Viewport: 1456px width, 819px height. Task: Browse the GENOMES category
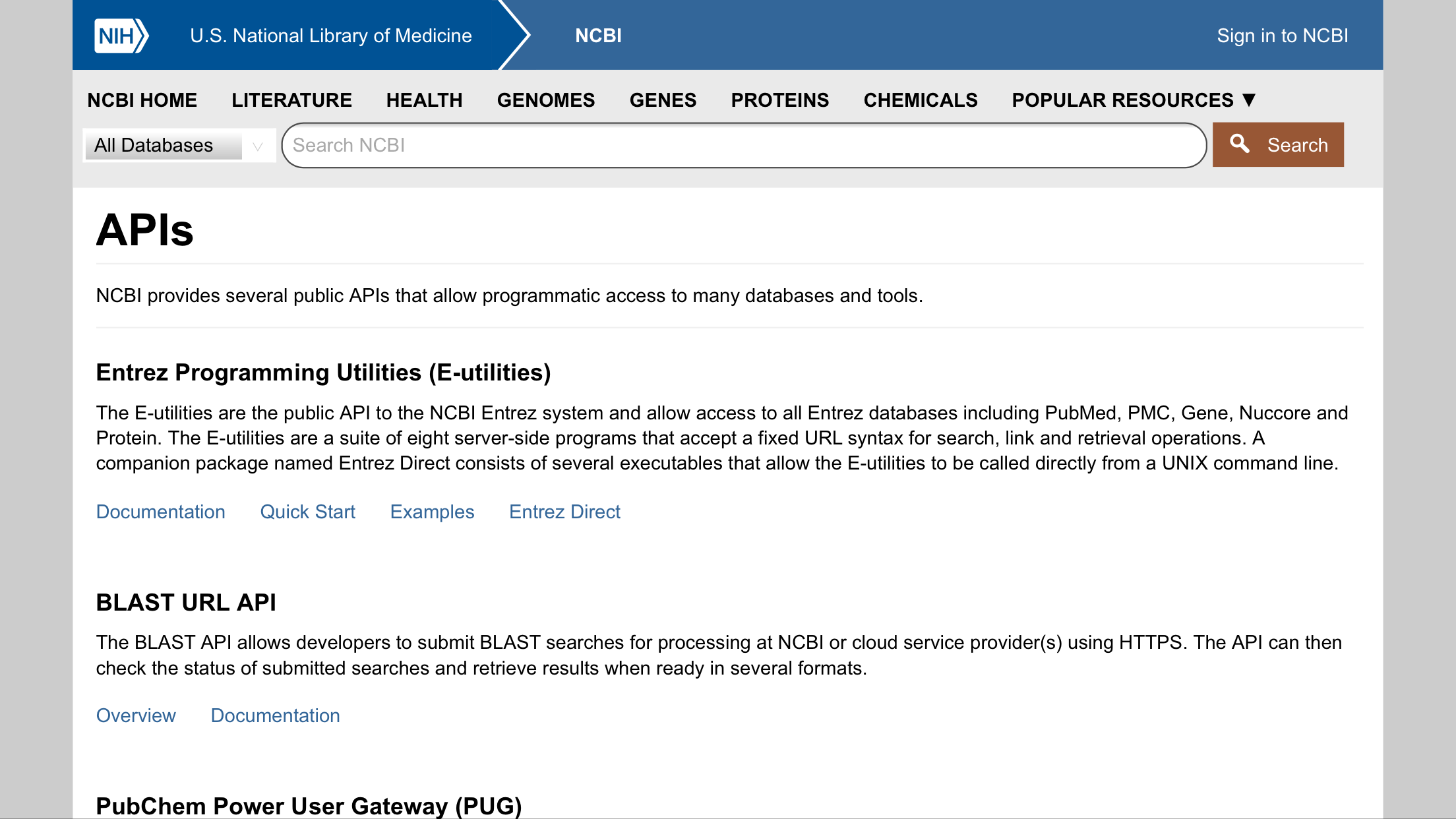point(546,100)
